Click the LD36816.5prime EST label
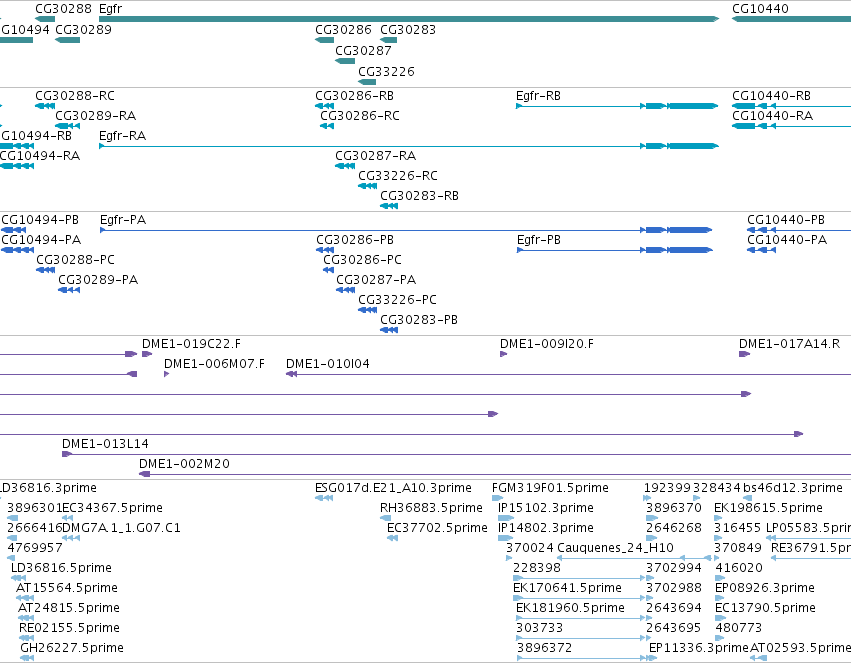 (x=61, y=569)
